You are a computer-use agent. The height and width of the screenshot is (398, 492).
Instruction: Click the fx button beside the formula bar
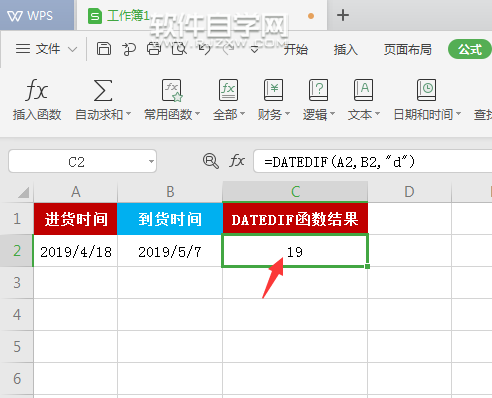pyautogui.click(x=237, y=161)
